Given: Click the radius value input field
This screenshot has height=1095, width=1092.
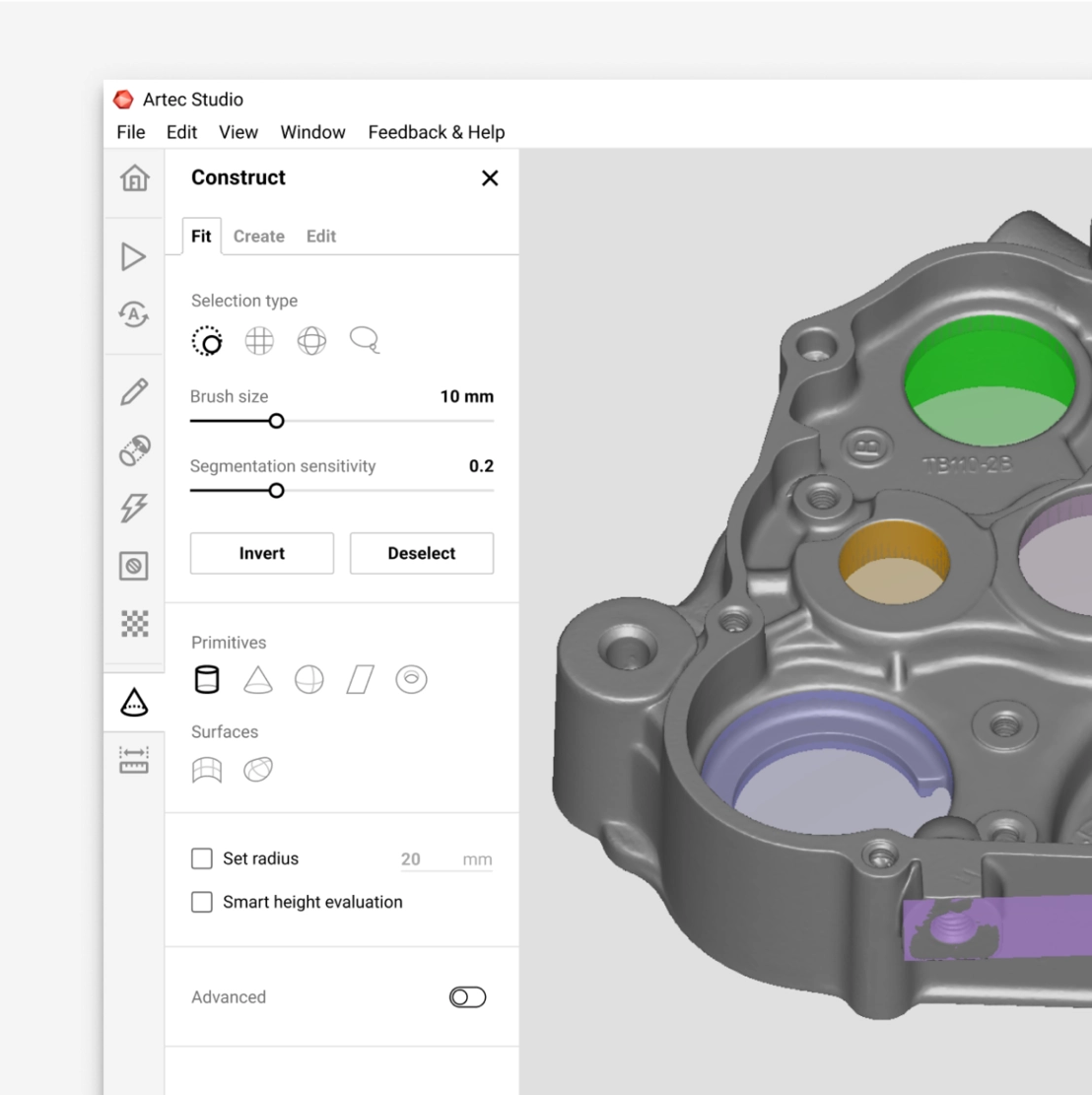Looking at the screenshot, I should (425, 859).
